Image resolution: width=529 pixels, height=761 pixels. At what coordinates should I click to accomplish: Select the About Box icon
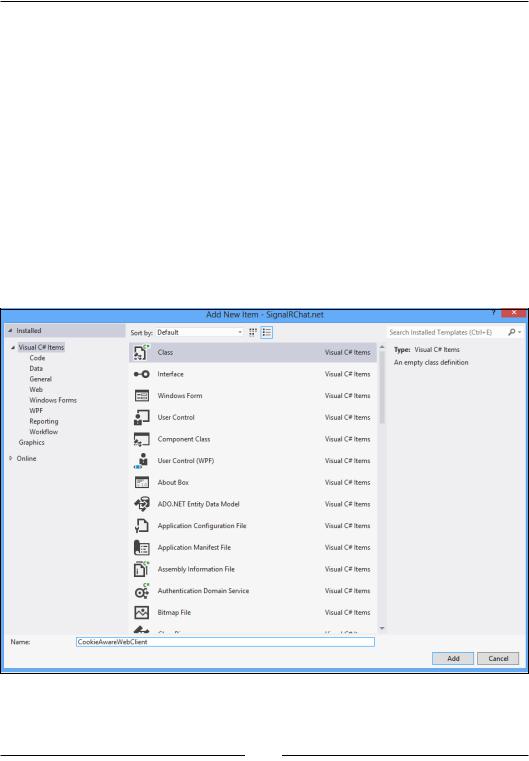coord(141,482)
